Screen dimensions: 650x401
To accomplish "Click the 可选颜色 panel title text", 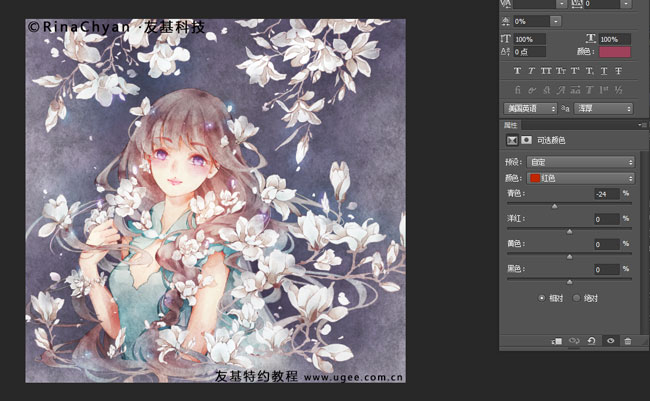I will (551, 140).
